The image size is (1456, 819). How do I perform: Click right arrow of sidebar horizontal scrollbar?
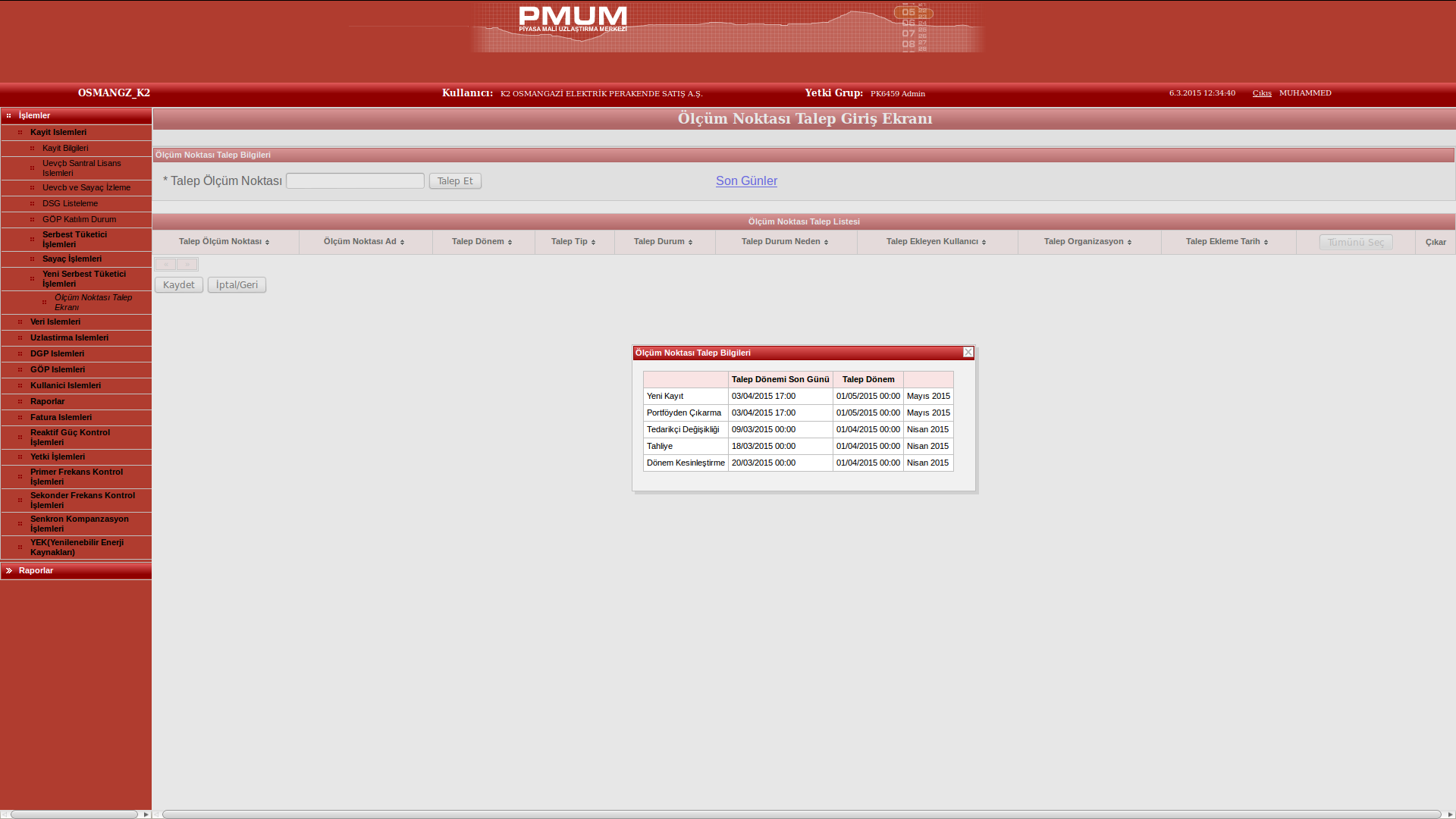[x=146, y=814]
